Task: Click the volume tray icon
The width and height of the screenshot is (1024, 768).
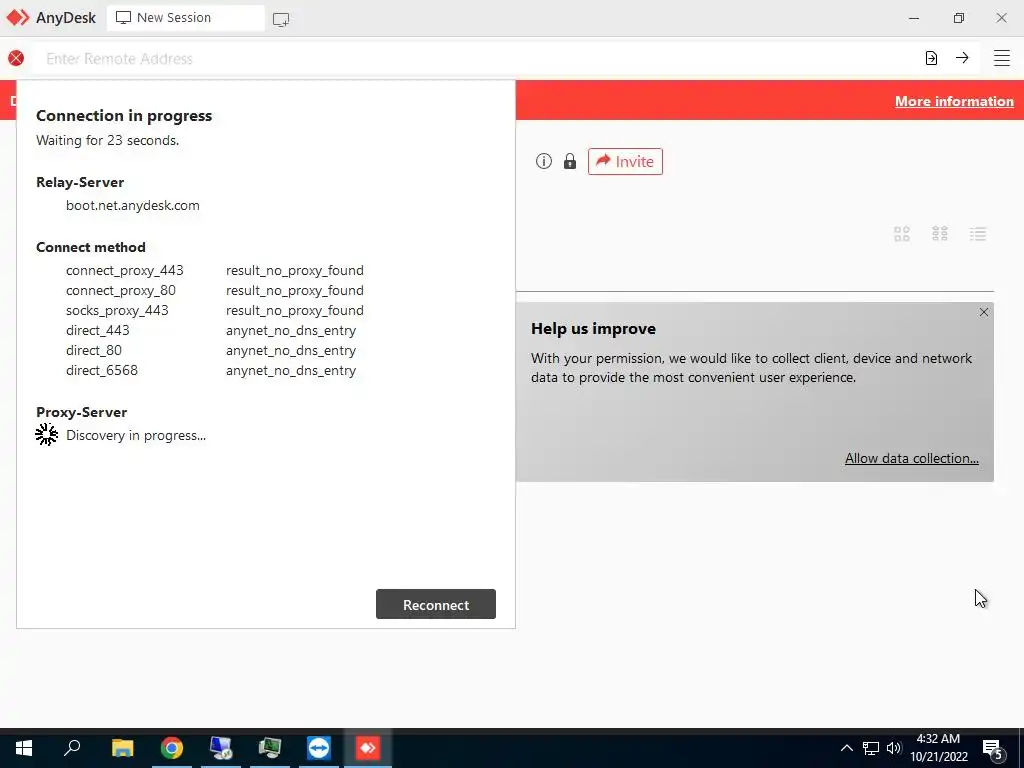Action: coord(894,748)
